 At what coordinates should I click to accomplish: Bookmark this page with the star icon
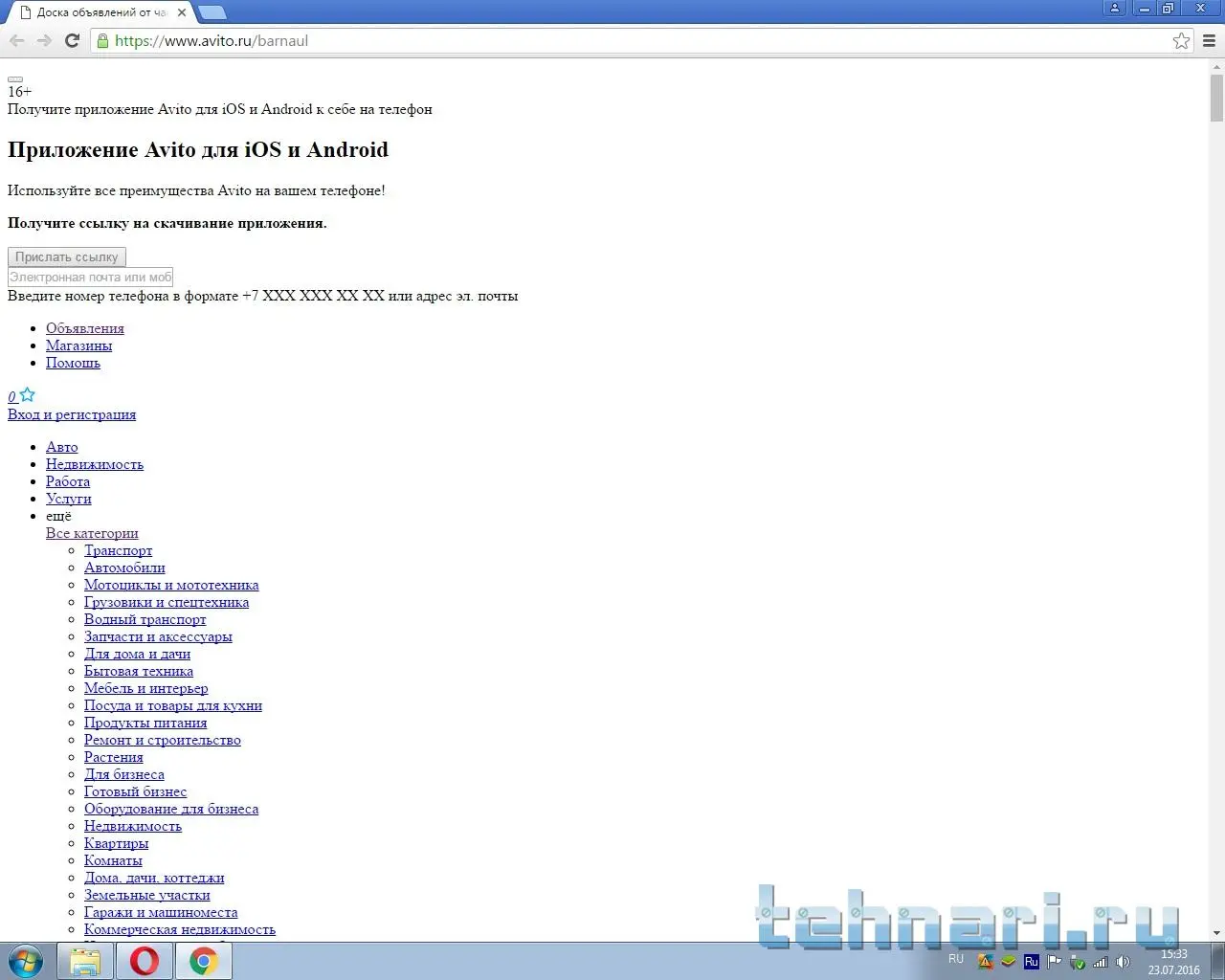[1181, 40]
